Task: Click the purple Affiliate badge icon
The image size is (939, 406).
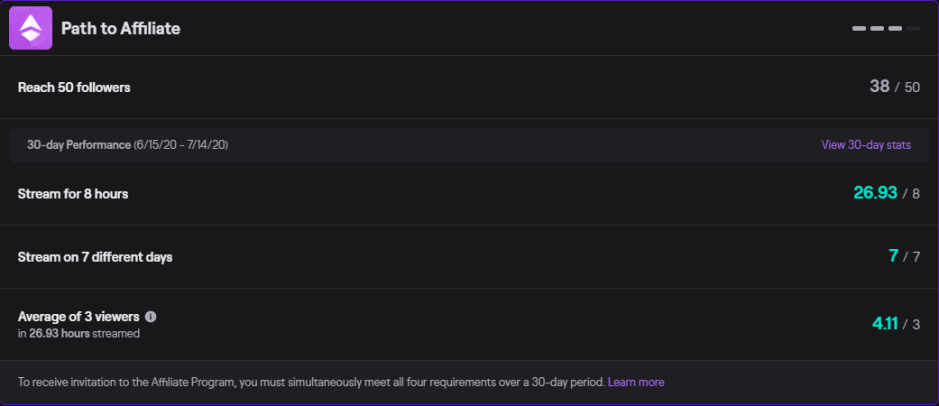Action: pyautogui.click(x=30, y=28)
